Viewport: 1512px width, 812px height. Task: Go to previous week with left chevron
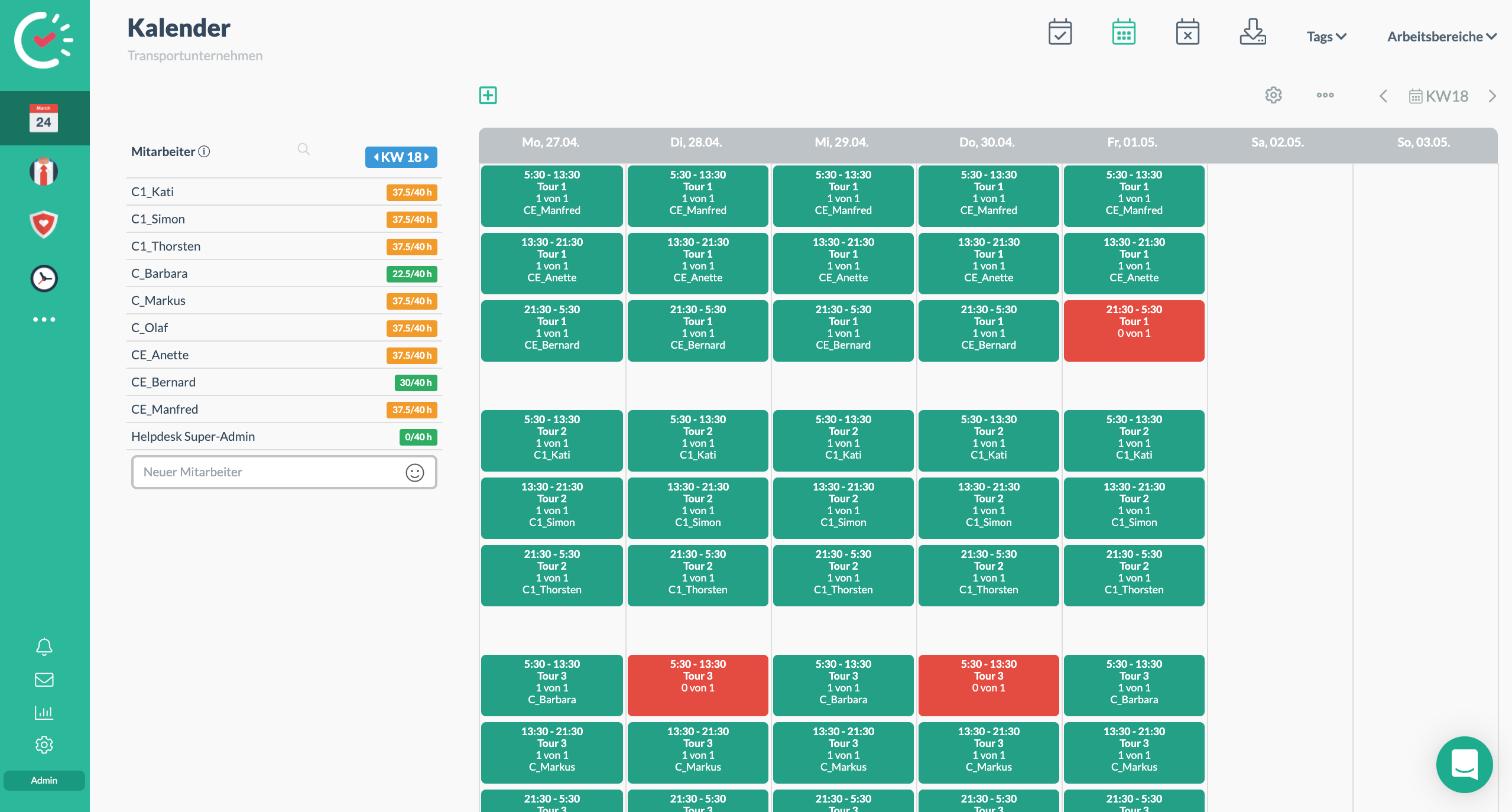click(x=1383, y=96)
